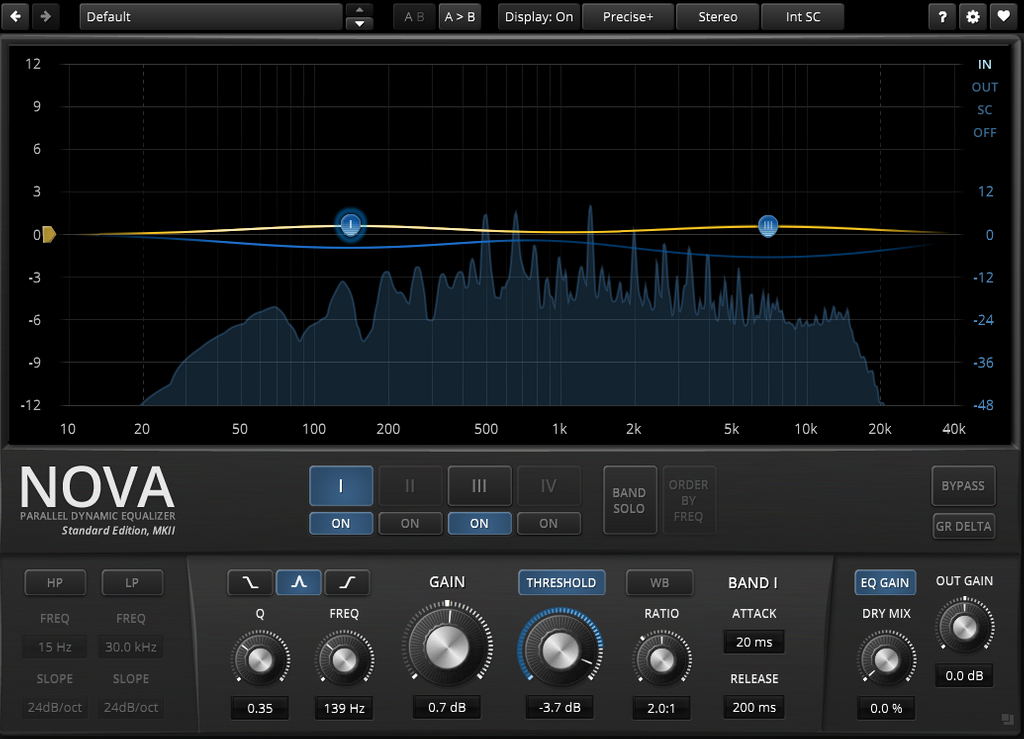1024x739 pixels.
Task: Toggle band III ON switch
Action: [x=479, y=524]
